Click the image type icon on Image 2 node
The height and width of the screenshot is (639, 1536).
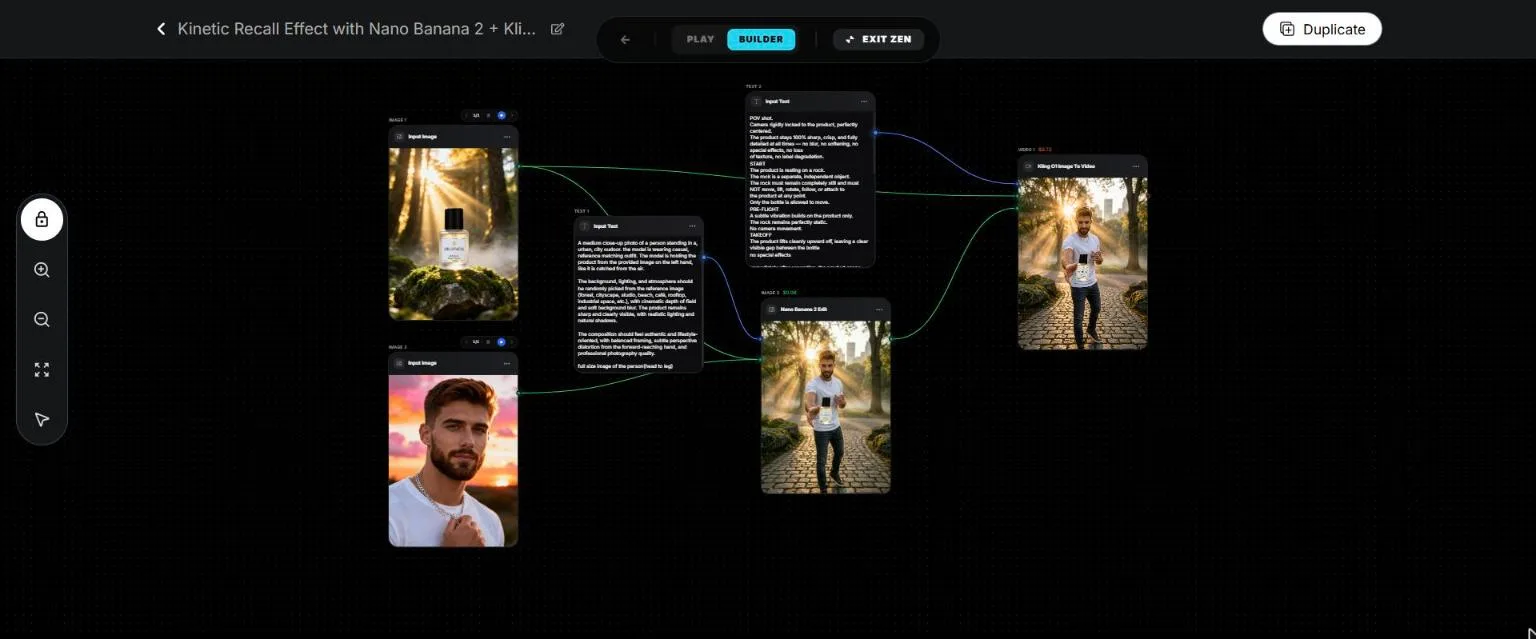pyautogui.click(x=399, y=363)
